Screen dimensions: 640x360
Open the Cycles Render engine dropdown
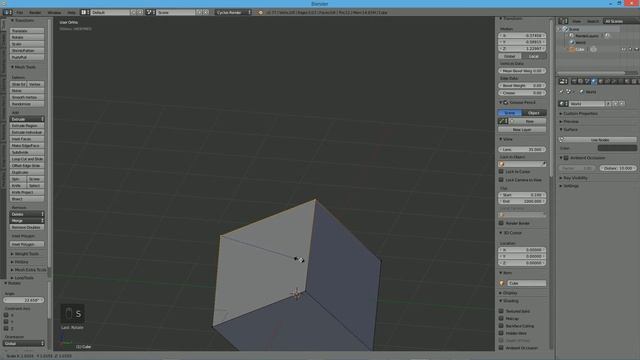point(233,12)
